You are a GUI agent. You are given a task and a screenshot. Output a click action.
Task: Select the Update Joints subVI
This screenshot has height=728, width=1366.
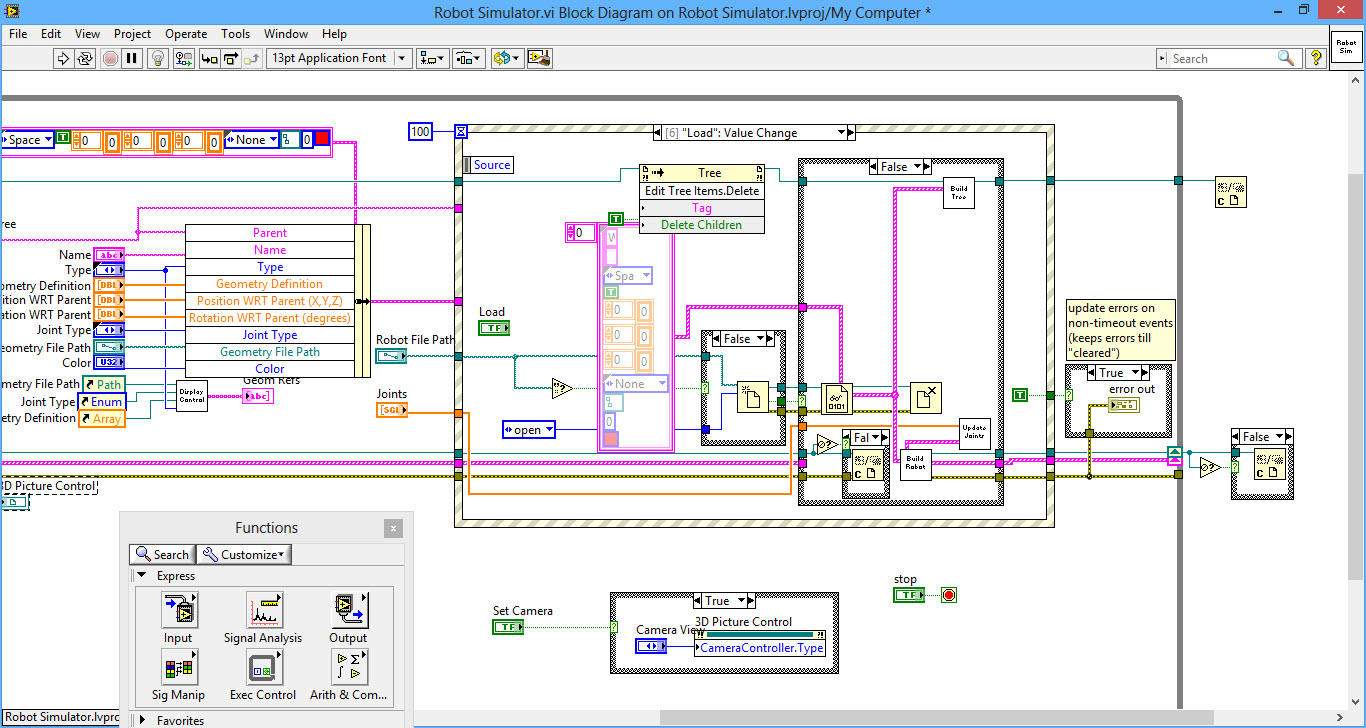point(974,432)
